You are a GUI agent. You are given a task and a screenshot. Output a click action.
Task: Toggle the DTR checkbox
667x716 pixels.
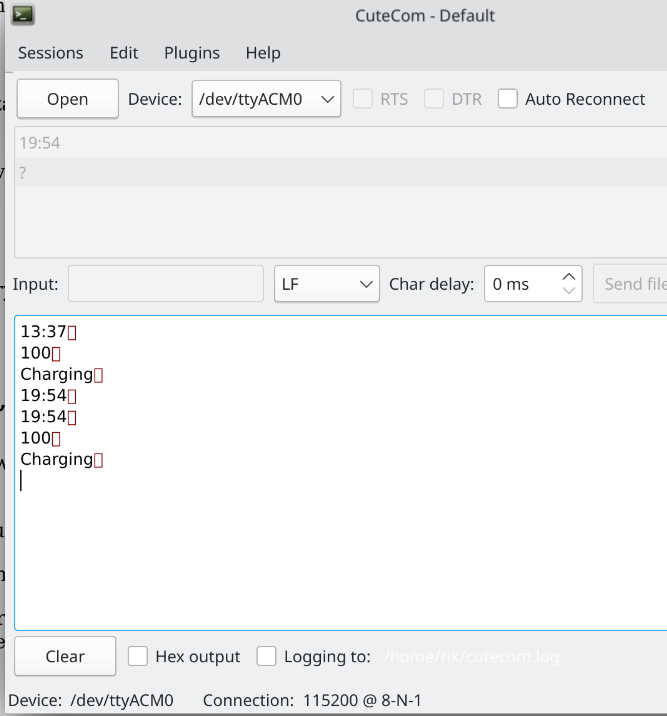click(x=434, y=99)
